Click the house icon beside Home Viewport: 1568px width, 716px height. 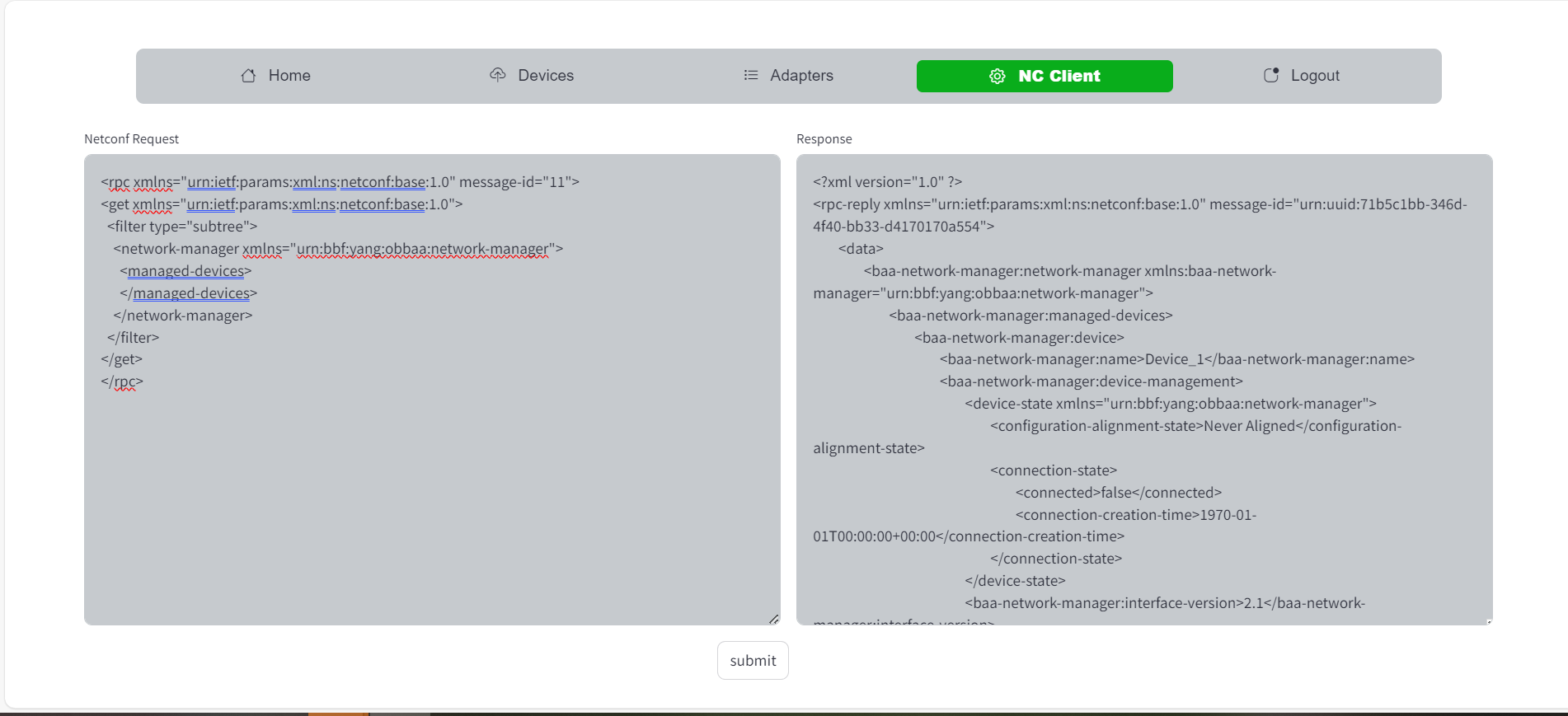coord(248,76)
